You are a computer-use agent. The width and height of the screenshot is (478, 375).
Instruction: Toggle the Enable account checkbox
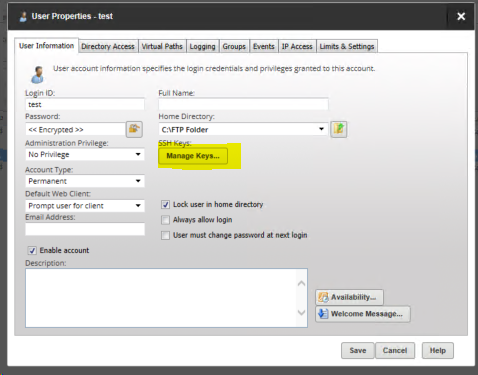32,250
